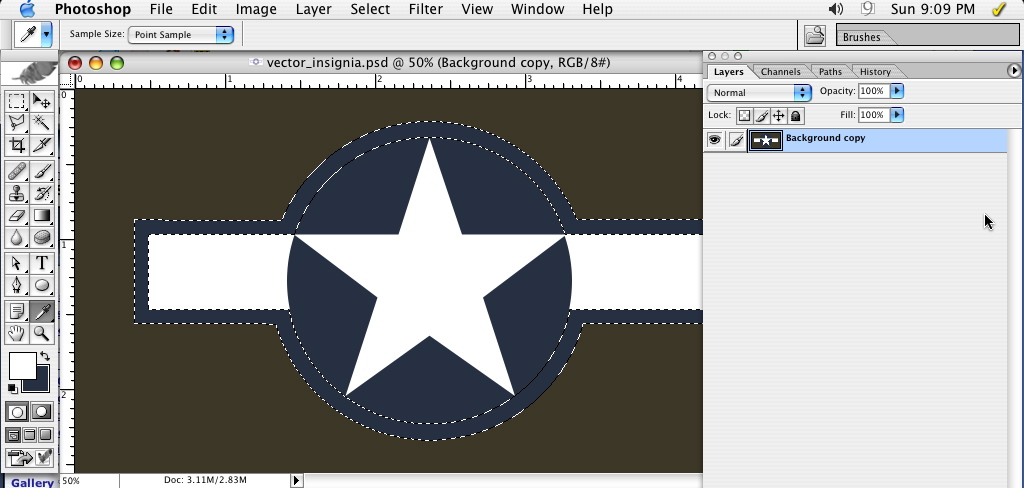
Task: Select the Polygonal Lasso tool
Action: coord(16,122)
